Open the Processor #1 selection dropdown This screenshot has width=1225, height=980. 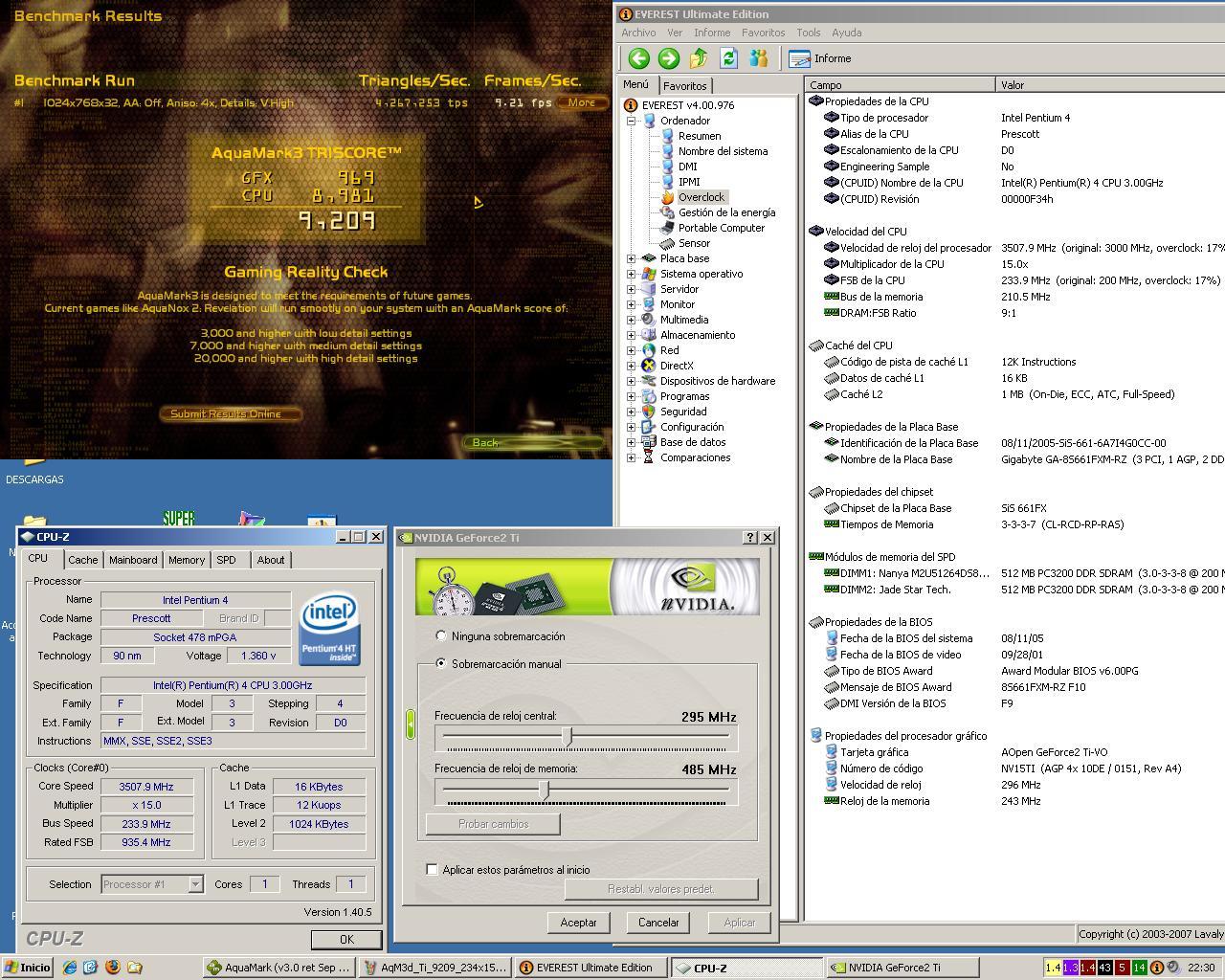coord(195,884)
